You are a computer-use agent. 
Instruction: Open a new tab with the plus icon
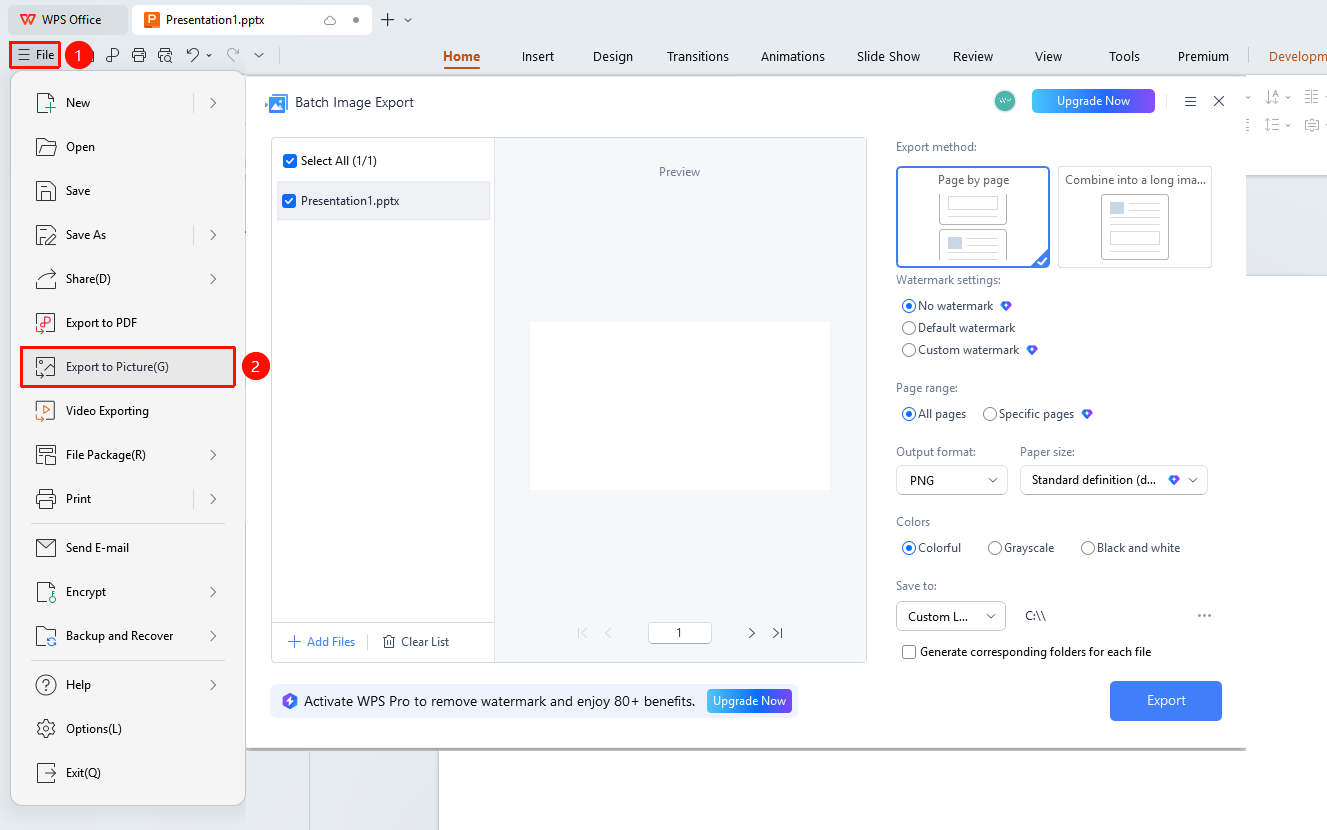(388, 20)
